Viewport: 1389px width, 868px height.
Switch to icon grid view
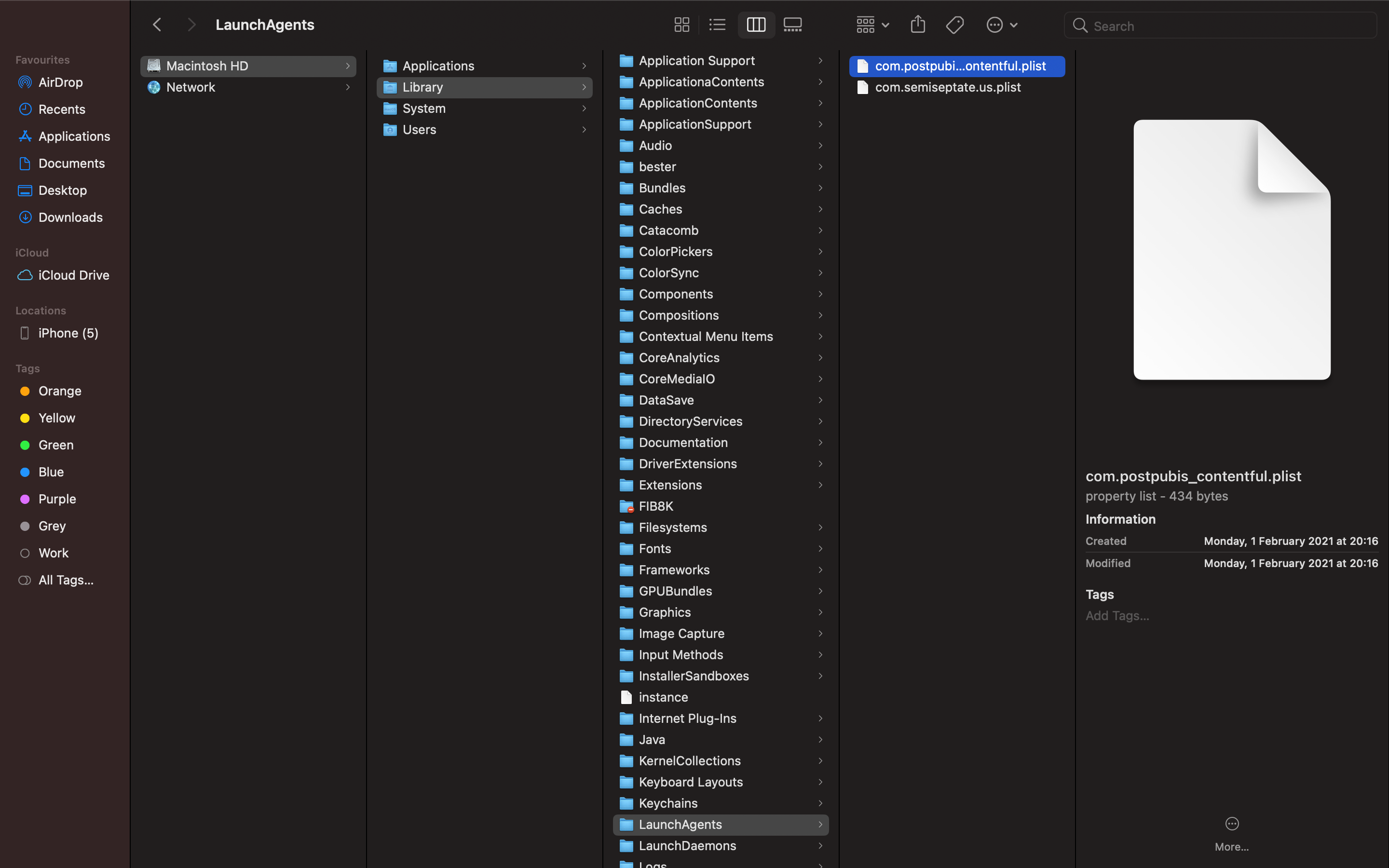pyautogui.click(x=681, y=25)
